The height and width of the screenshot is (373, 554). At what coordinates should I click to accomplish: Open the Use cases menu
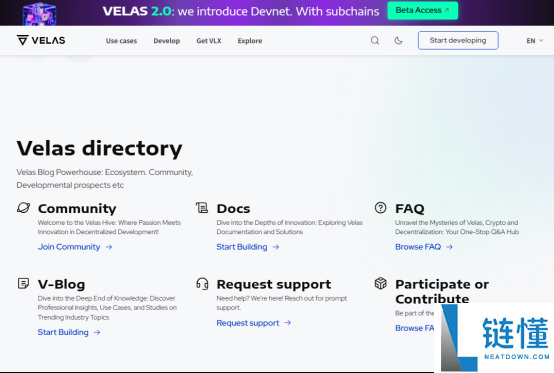tap(121, 41)
